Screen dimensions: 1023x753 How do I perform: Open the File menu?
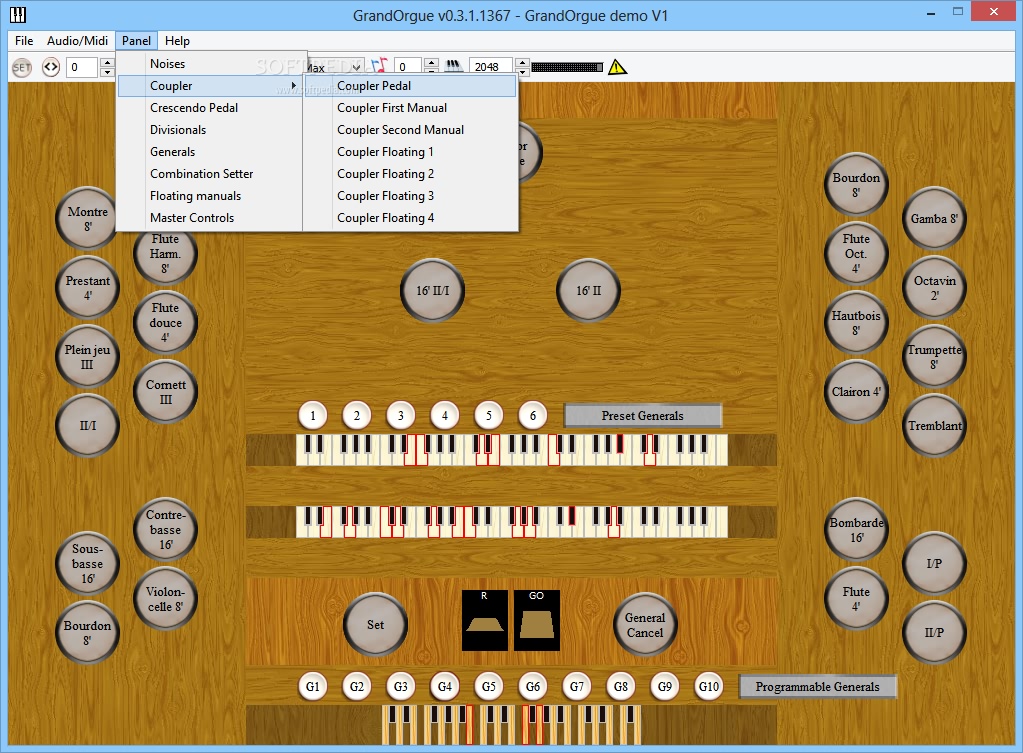(x=24, y=40)
